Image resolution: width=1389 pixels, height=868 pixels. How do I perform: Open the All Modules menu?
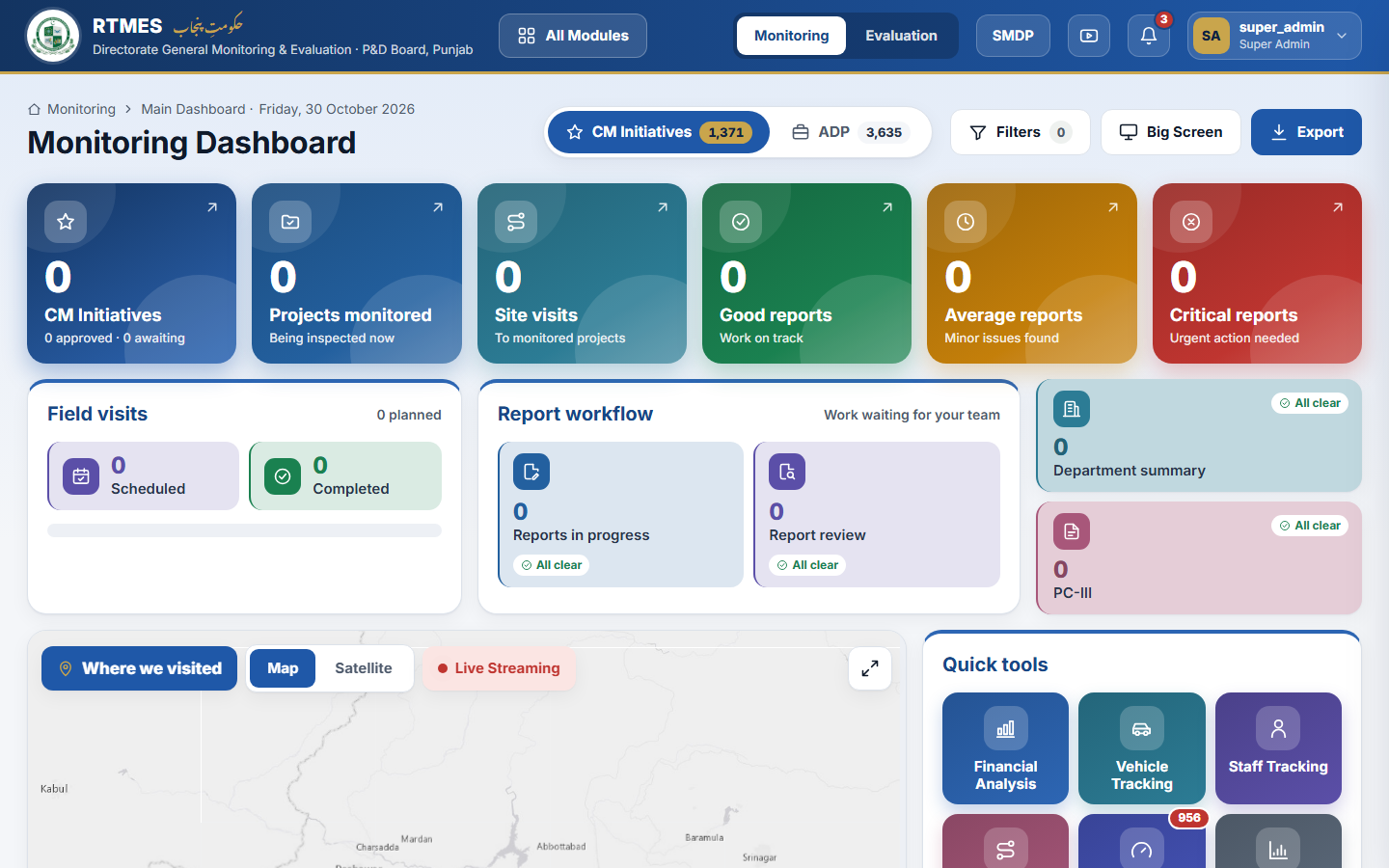(573, 36)
